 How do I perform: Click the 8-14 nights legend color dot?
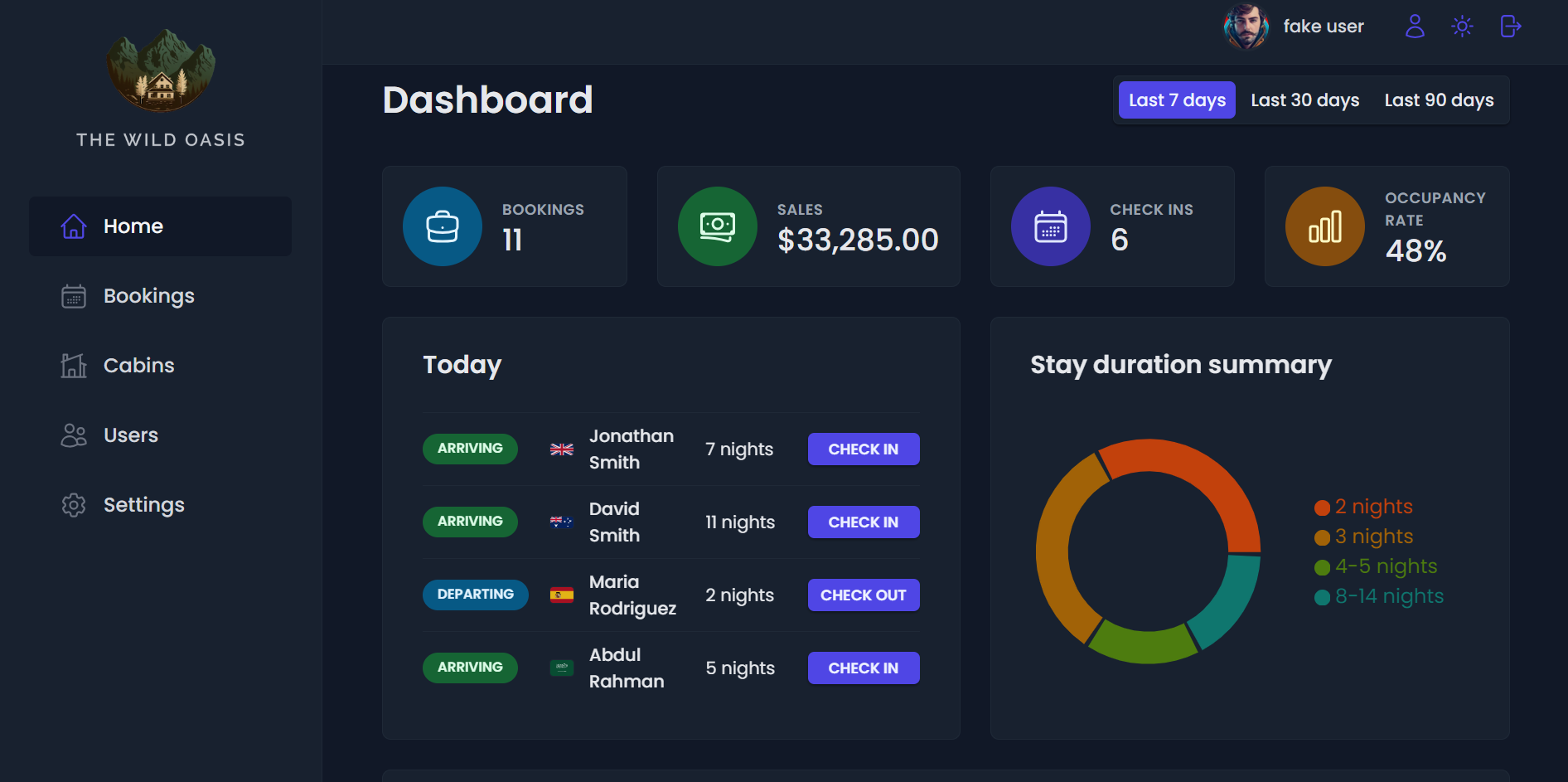[x=1322, y=597]
